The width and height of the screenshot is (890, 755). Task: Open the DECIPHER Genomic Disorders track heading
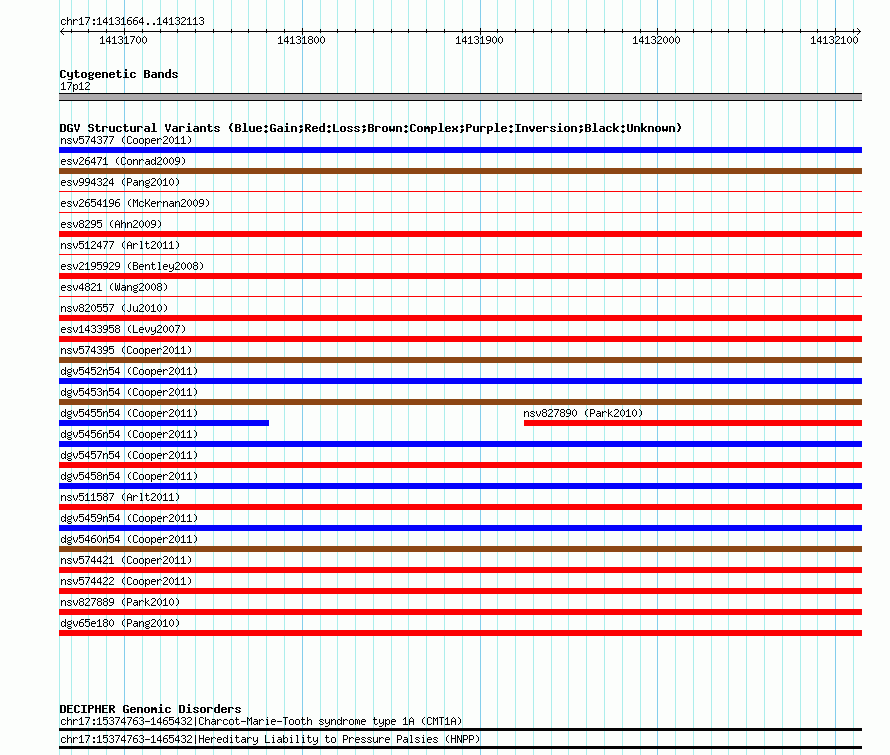click(x=150, y=709)
